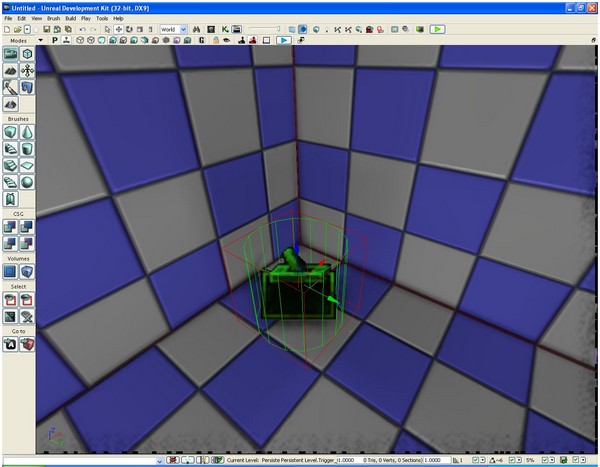Screen dimensions: 600x467
Task: Open the Build menu
Action: pos(70,18)
